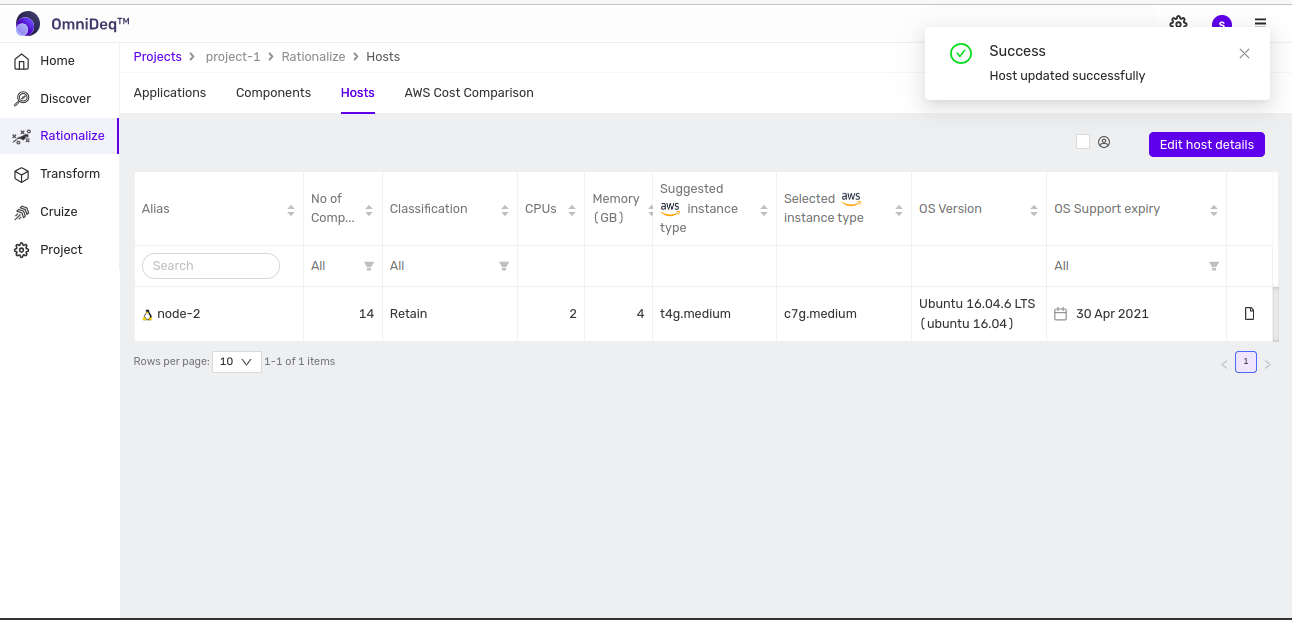This screenshot has height=620, width=1292.
Task: Switch to the AWS Cost Comparison tab
Action: (x=469, y=93)
